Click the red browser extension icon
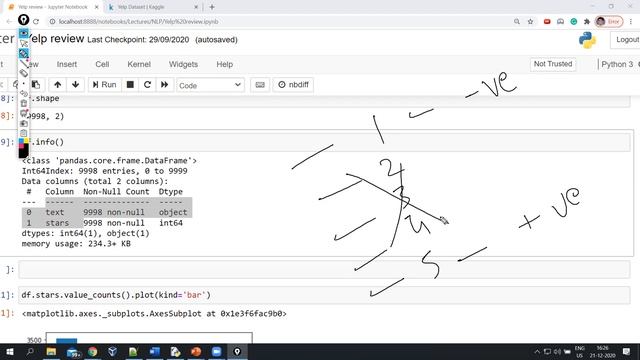The image size is (640, 360). pos(547,21)
